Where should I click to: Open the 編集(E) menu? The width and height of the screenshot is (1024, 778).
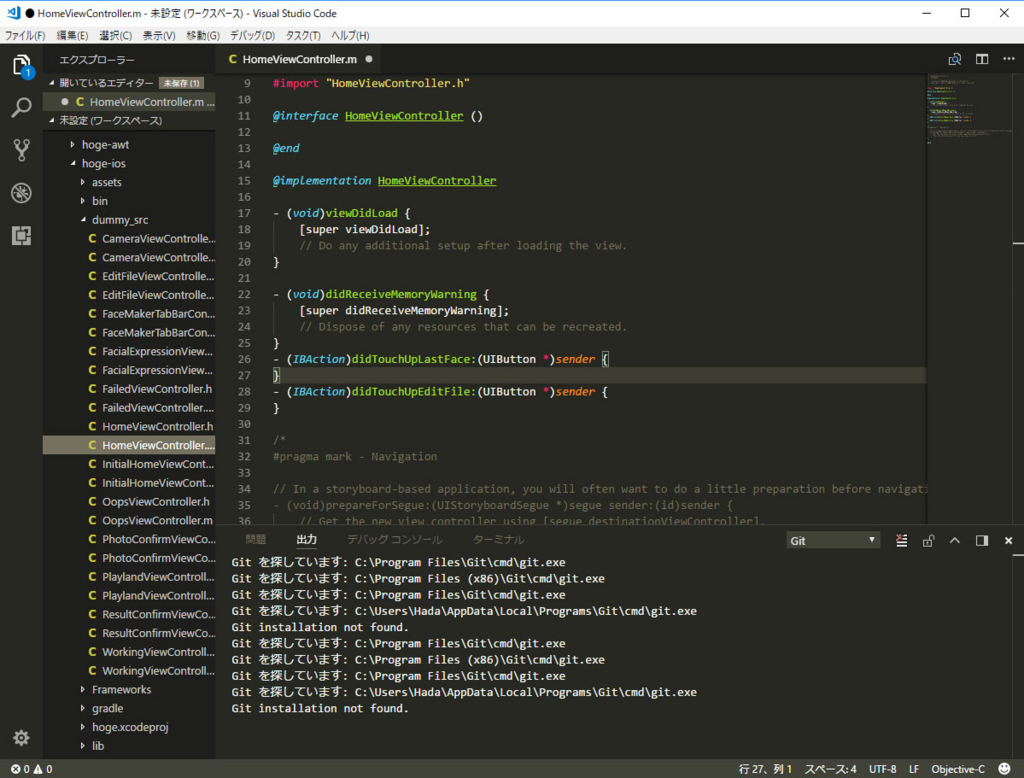click(x=72, y=35)
